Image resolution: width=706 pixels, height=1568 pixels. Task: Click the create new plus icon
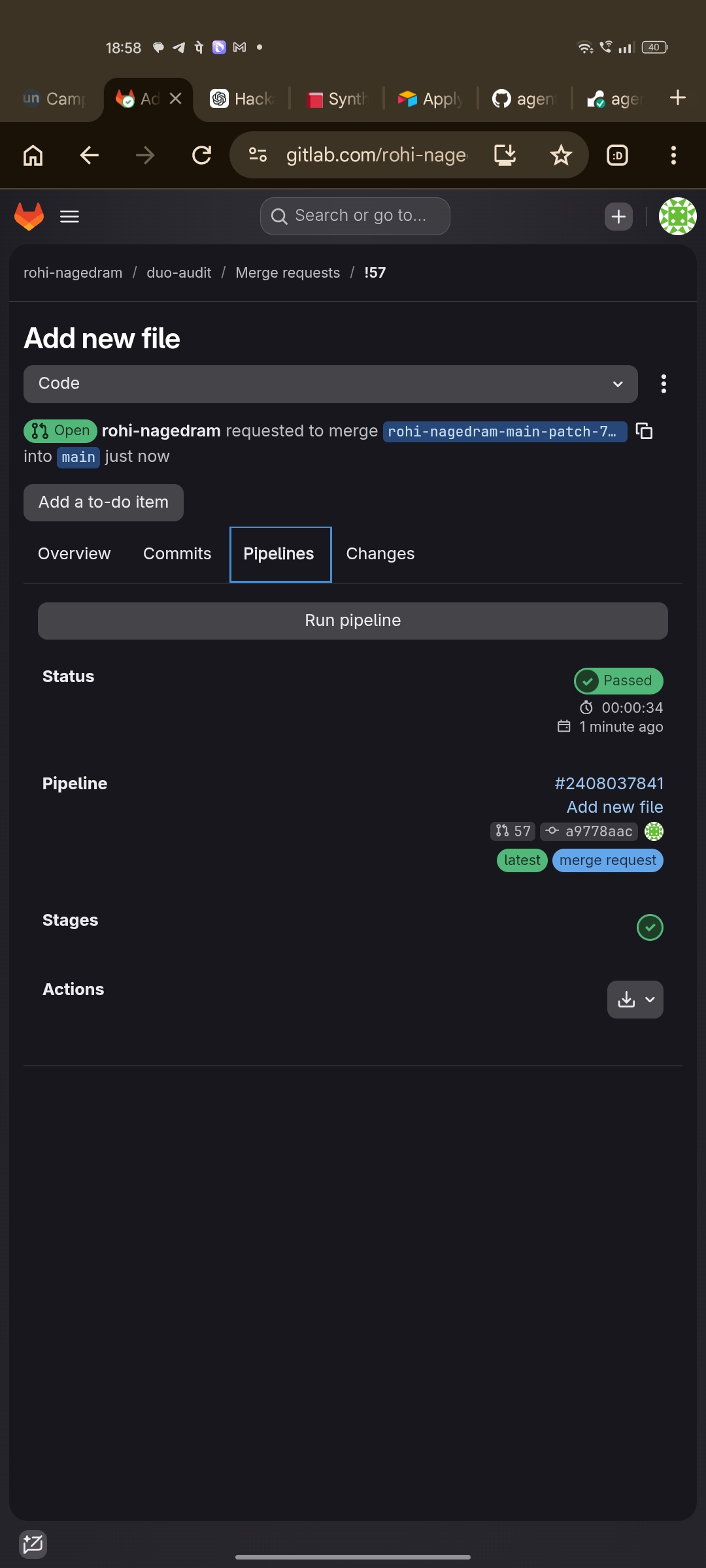click(618, 216)
